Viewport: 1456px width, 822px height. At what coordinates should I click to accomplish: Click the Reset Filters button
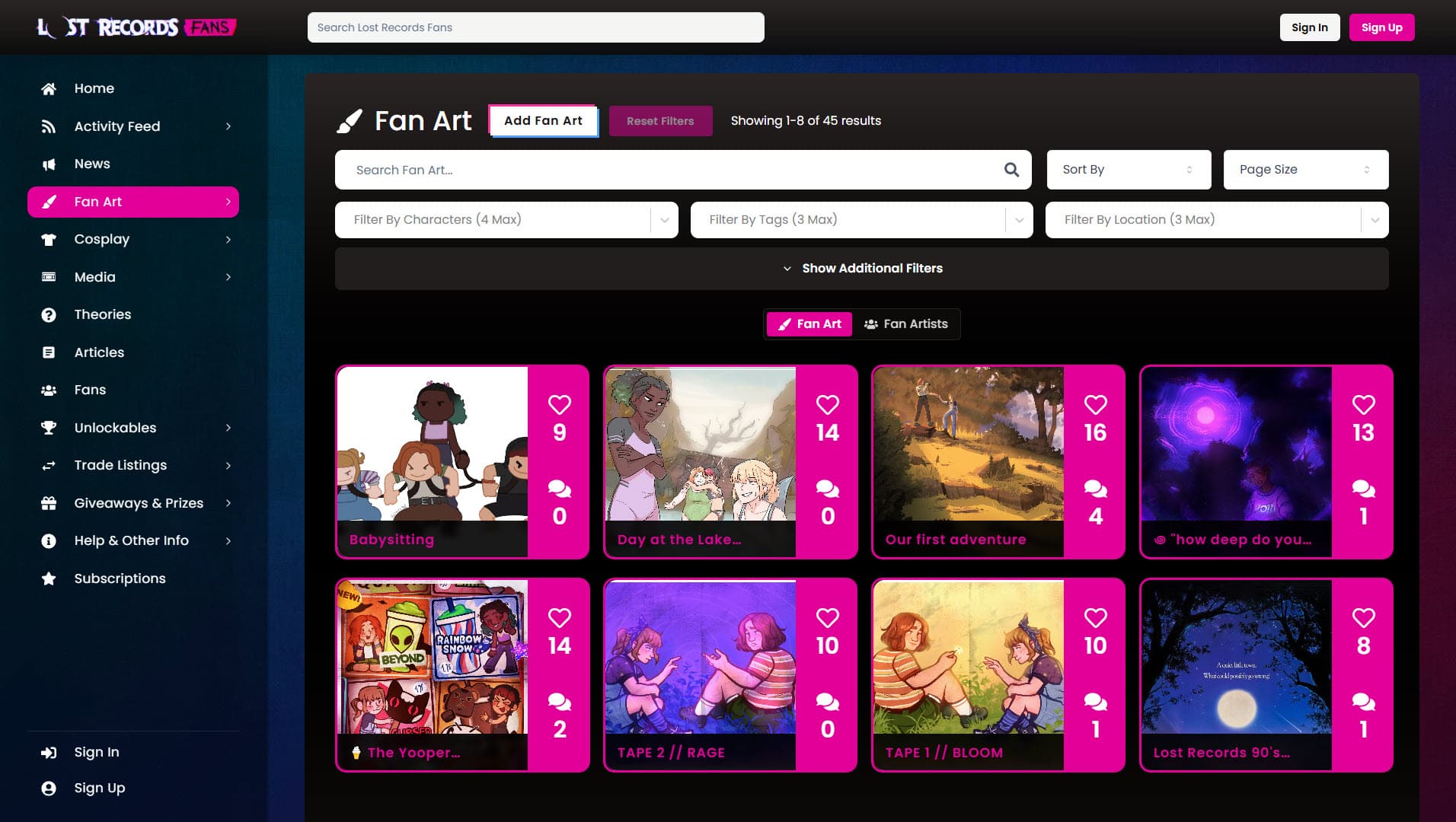(x=660, y=121)
